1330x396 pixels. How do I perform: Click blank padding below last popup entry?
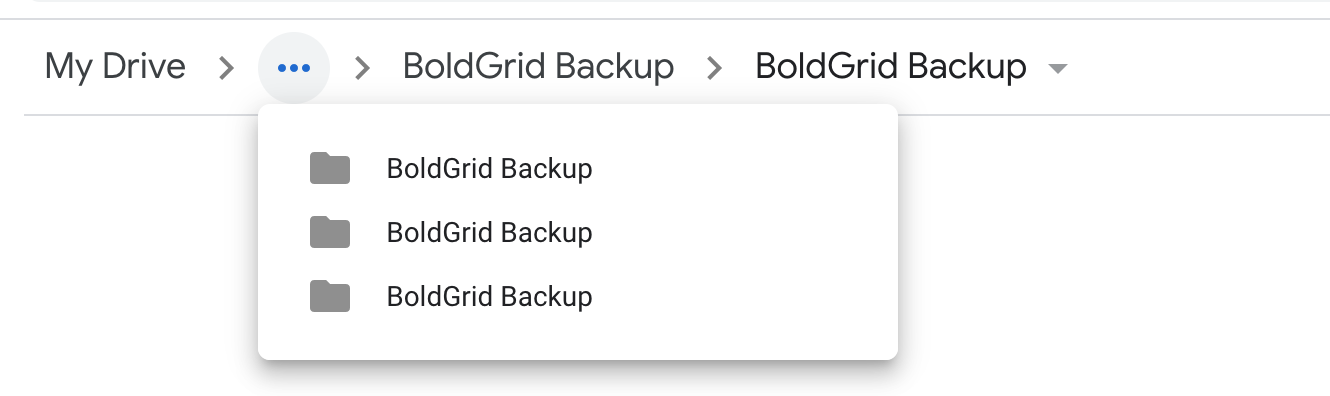(578, 343)
